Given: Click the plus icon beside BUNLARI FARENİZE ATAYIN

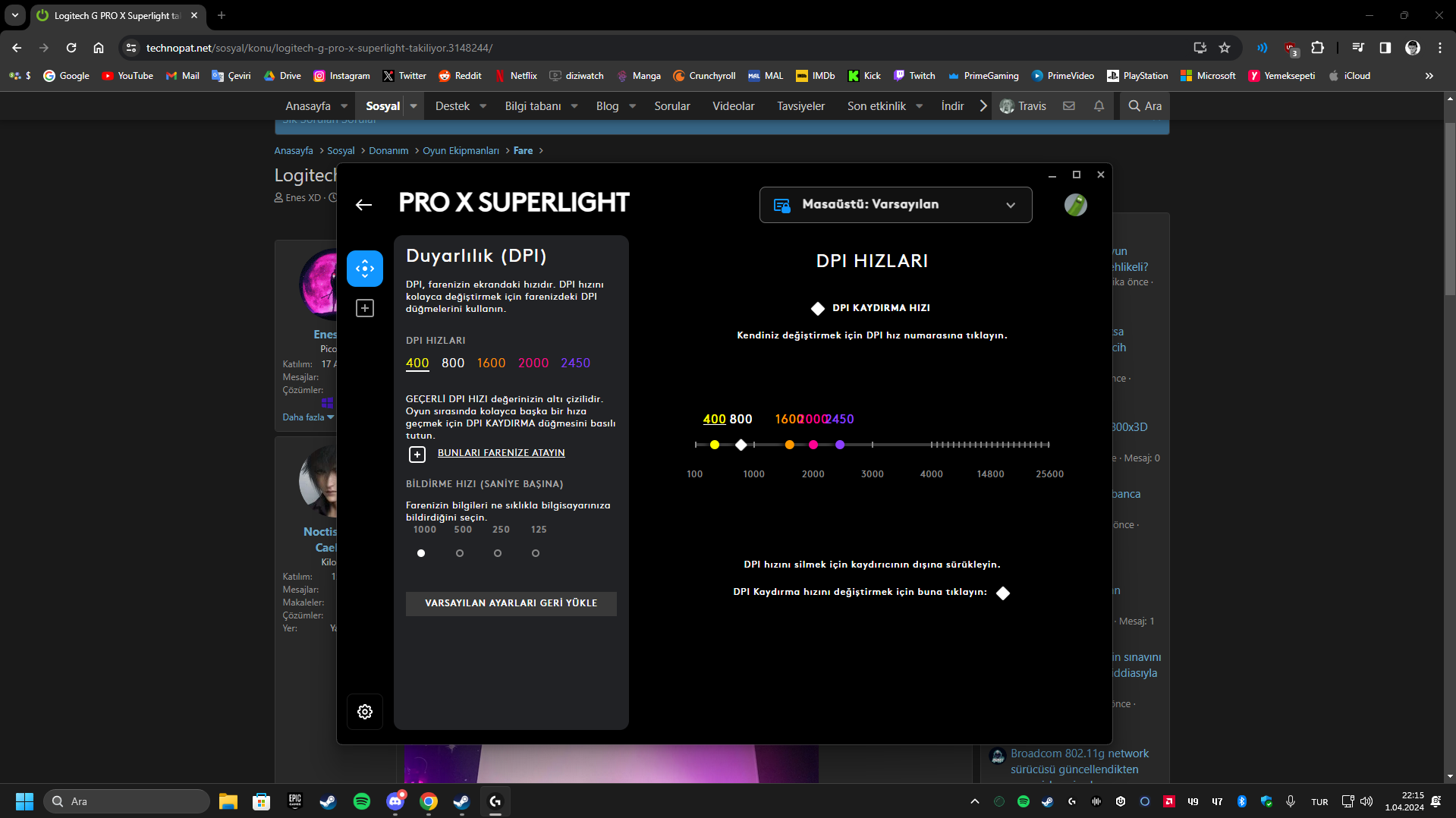Looking at the screenshot, I should (x=417, y=454).
